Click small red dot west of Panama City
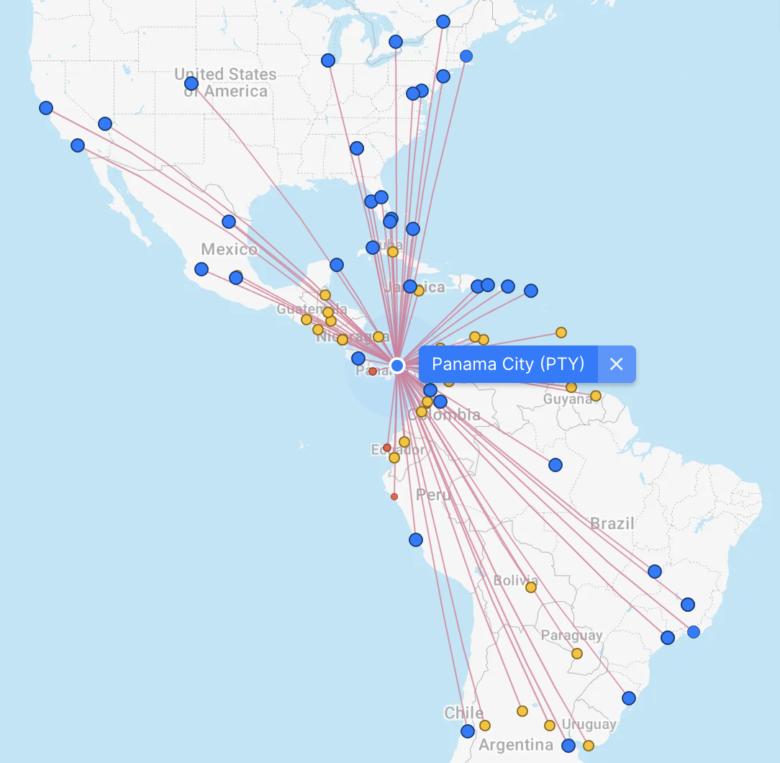This screenshot has width=780, height=763. click(373, 371)
